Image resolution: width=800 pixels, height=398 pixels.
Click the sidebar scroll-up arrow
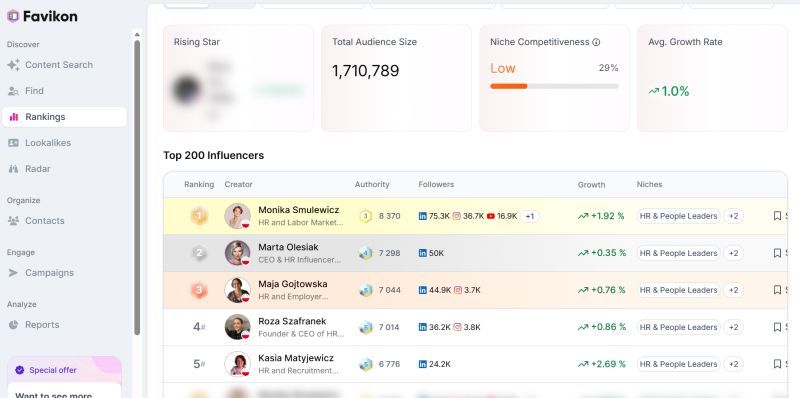click(x=137, y=34)
